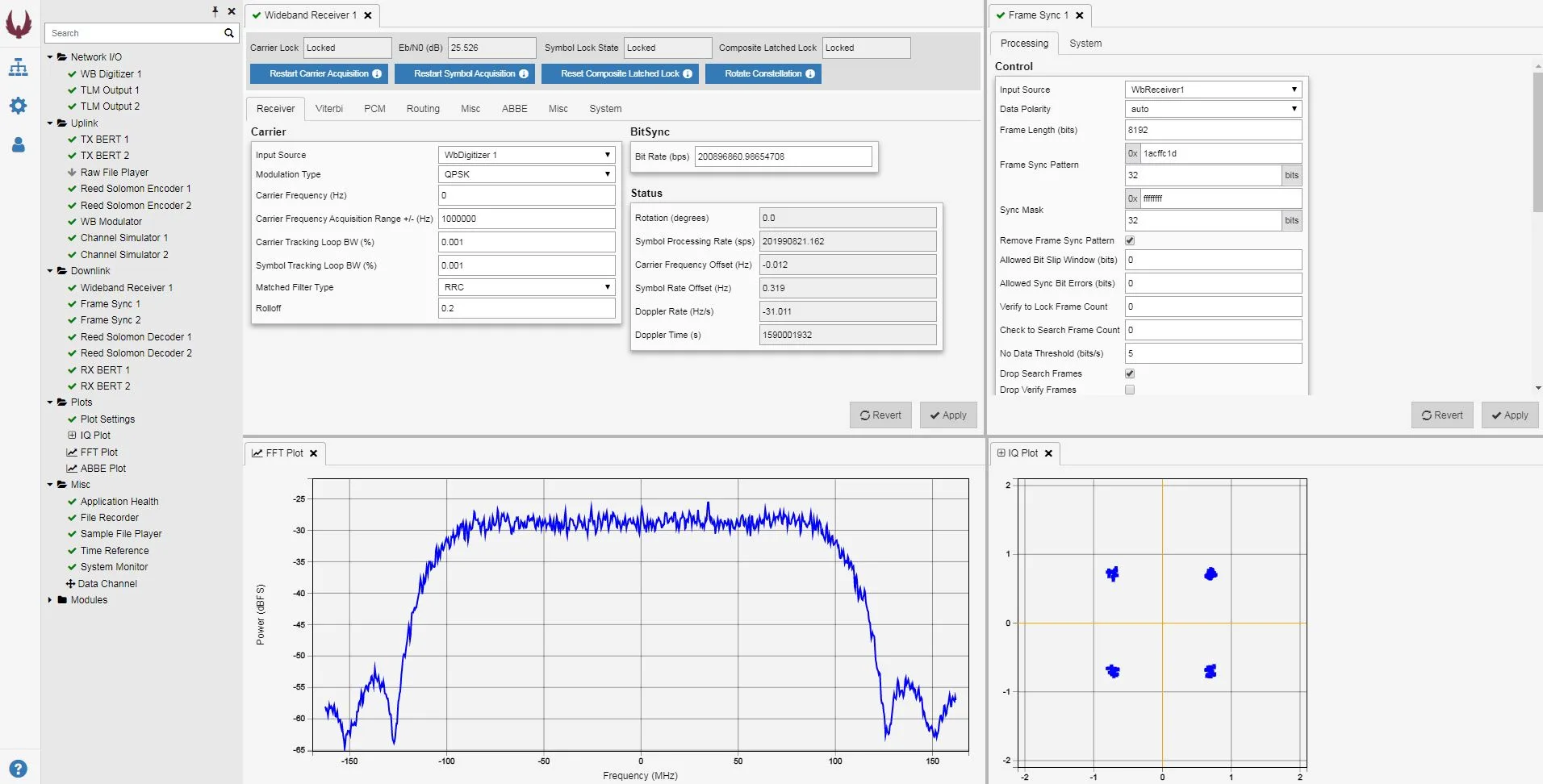
Task: Focus the Search text box
Action: tap(133, 33)
